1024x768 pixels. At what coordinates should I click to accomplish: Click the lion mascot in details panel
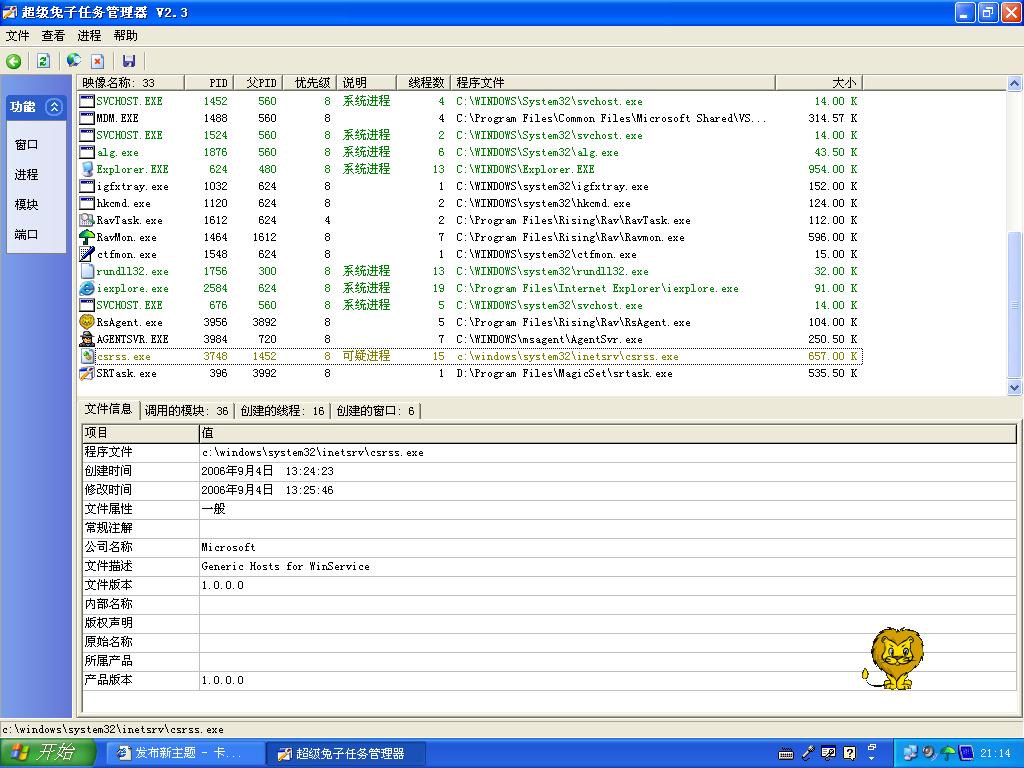click(x=894, y=659)
